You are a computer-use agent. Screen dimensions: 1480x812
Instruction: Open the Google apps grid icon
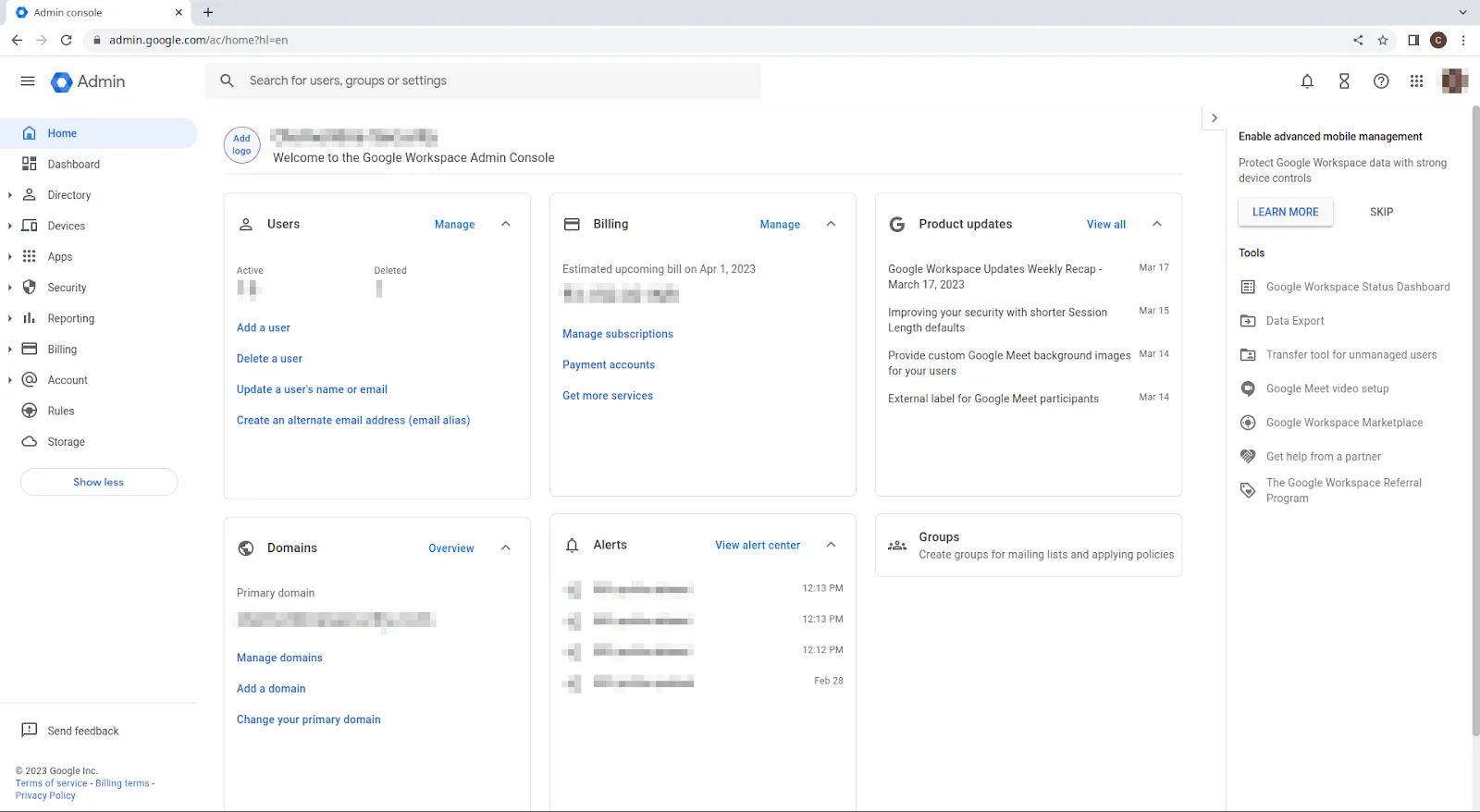(x=1416, y=81)
